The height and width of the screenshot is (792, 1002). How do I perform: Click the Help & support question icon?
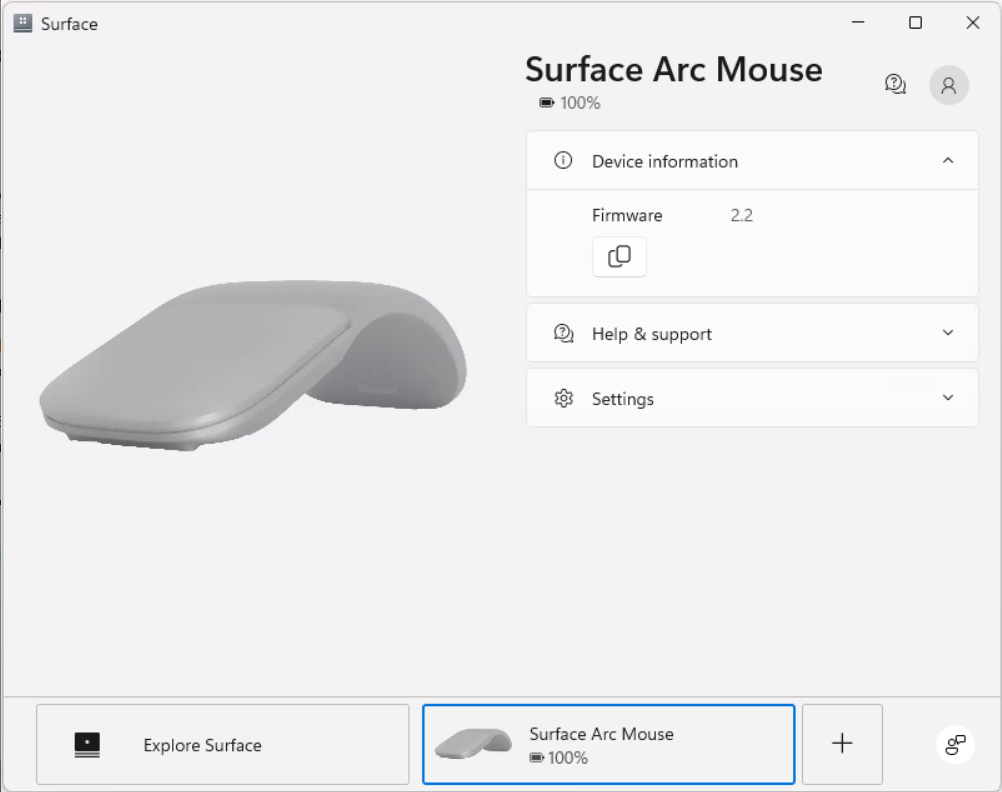tap(563, 333)
